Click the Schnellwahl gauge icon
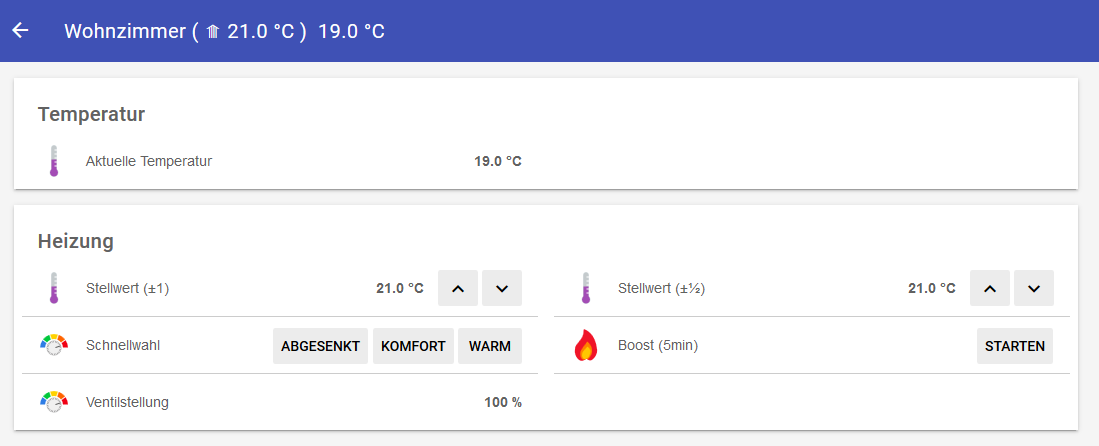Screen dimensions: 1099x446 54,346
